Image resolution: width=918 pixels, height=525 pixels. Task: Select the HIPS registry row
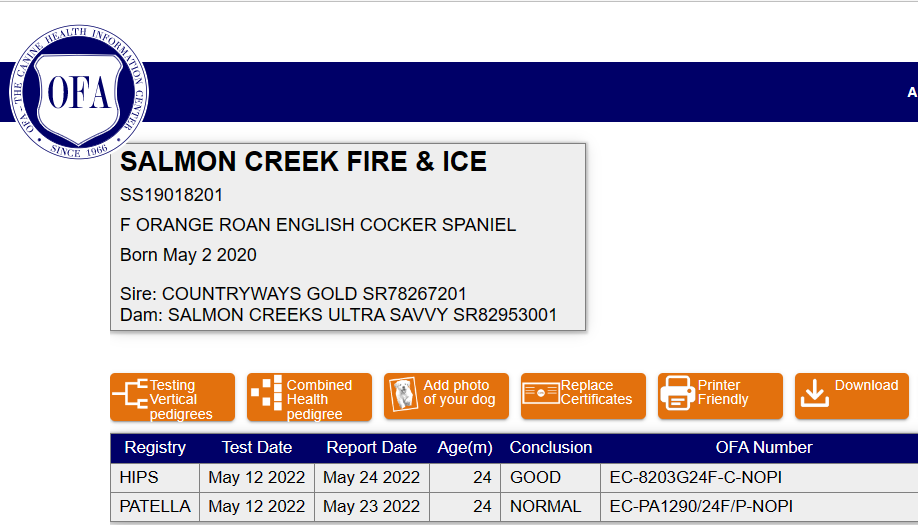click(514, 478)
